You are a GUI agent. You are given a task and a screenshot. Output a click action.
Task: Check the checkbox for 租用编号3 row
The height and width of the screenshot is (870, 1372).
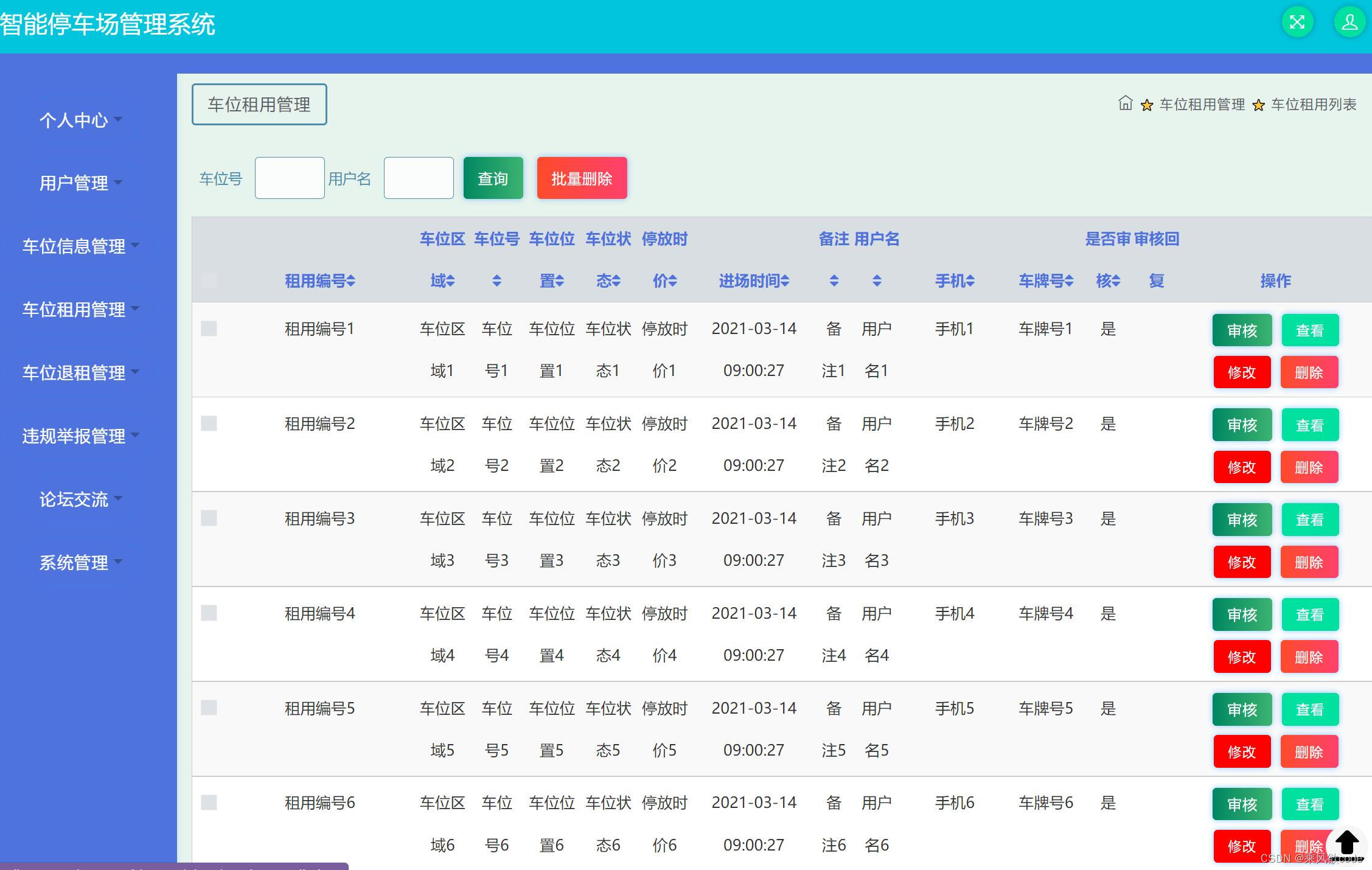(209, 518)
